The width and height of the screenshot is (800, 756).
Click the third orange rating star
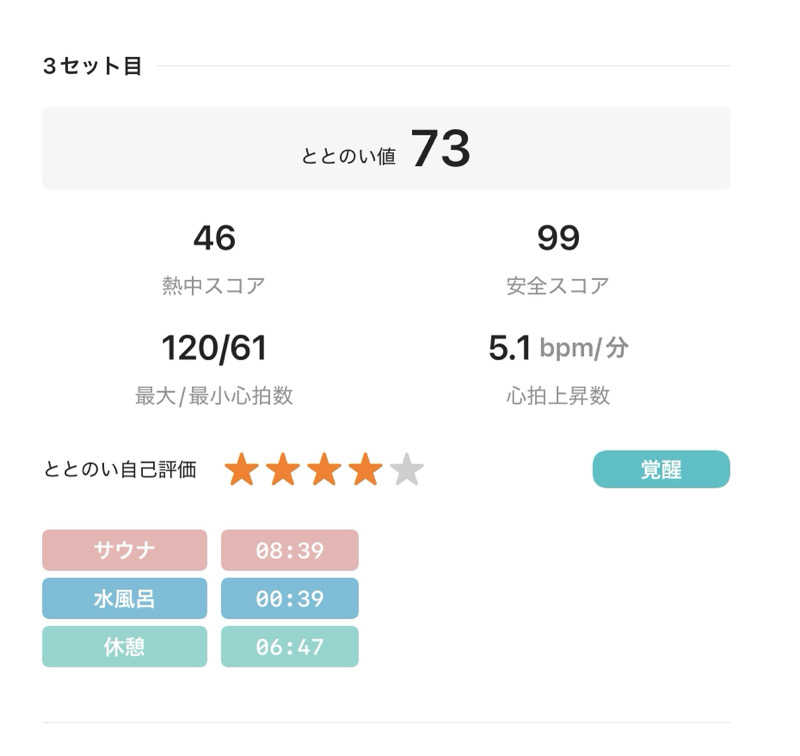[324, 469]
